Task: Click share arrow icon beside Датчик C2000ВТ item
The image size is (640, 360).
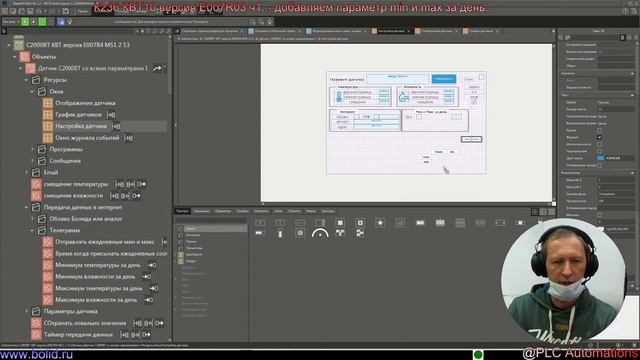Action: (x=157, y=69)
